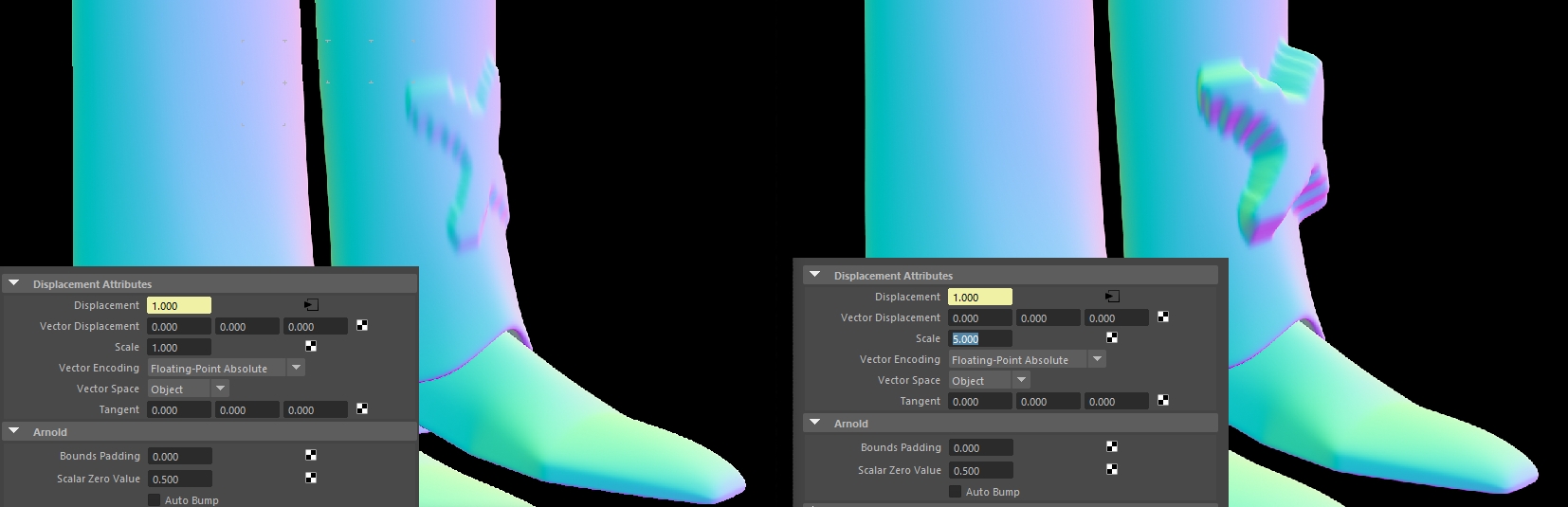
Task: Click right Bounds Padding map checker icon
Action: click(1112, 446)
